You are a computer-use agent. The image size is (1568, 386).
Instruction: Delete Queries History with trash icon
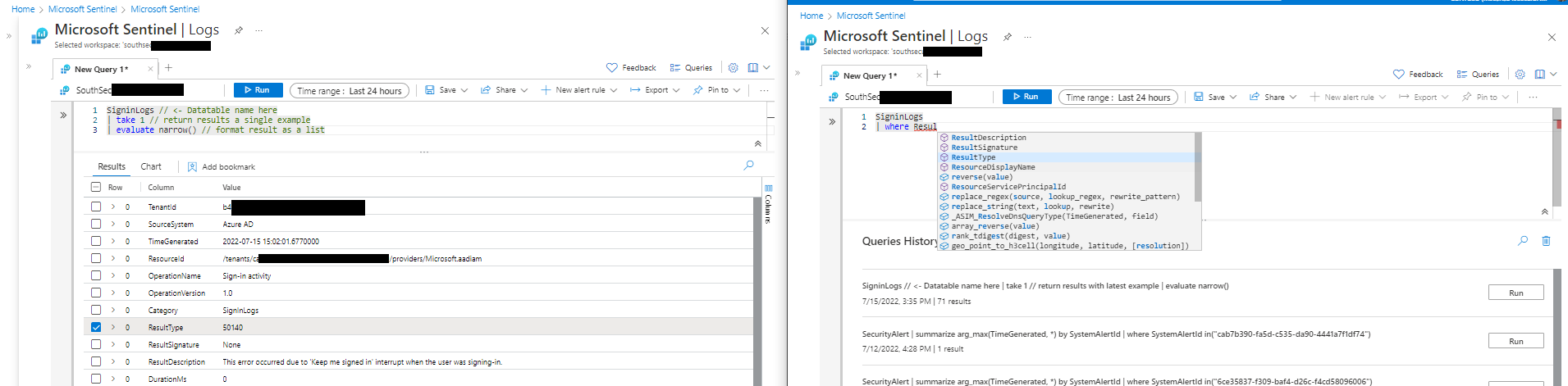[1546, 241]
